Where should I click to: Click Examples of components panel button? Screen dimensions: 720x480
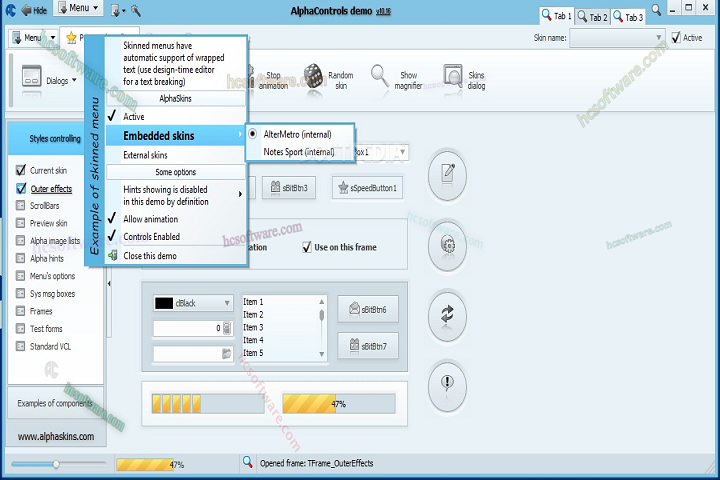tap(56, 403)
